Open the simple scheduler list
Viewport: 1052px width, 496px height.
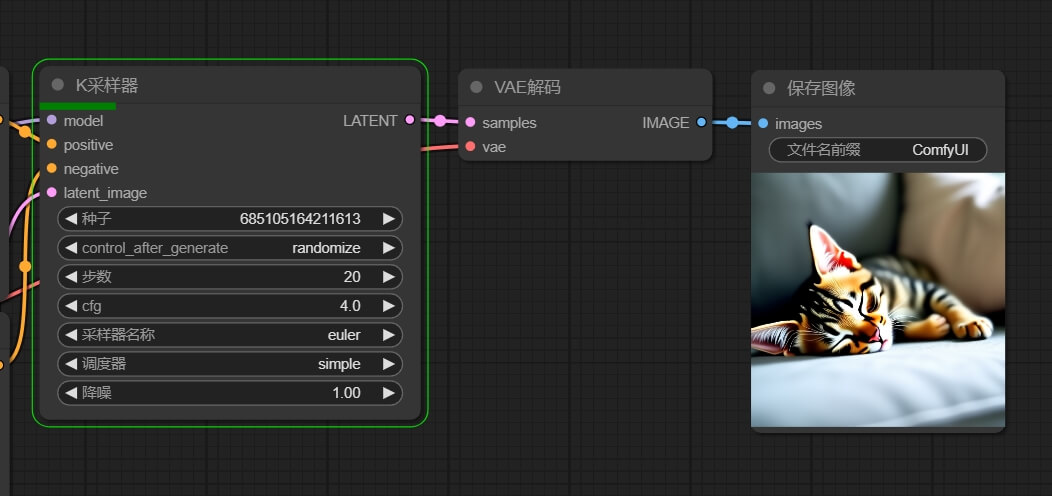pos(339,364)
